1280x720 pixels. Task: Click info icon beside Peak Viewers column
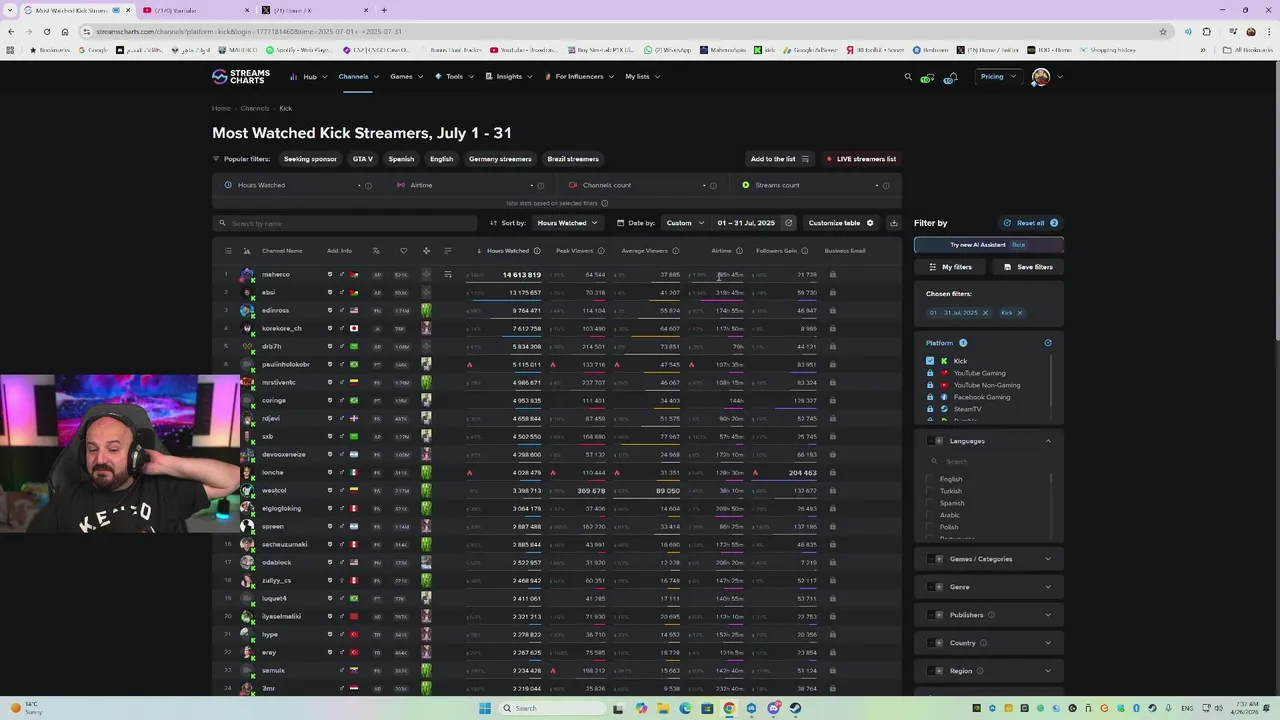click(602, 251)
